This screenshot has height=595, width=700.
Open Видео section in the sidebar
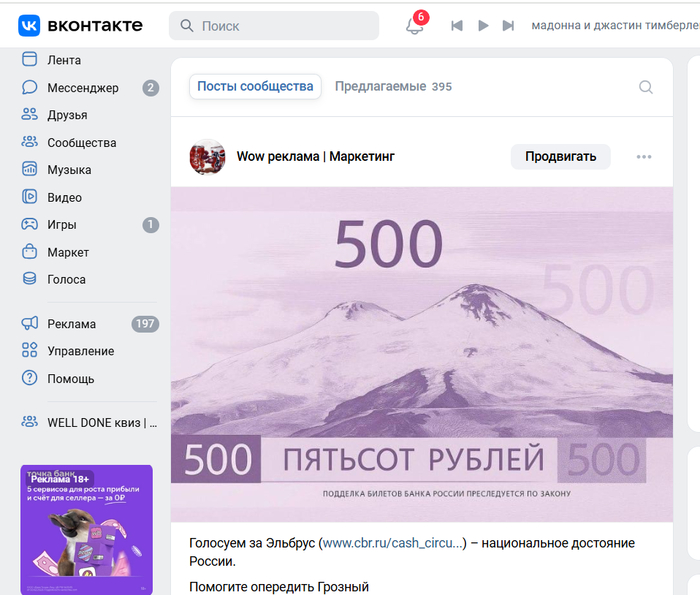[64, 198]
